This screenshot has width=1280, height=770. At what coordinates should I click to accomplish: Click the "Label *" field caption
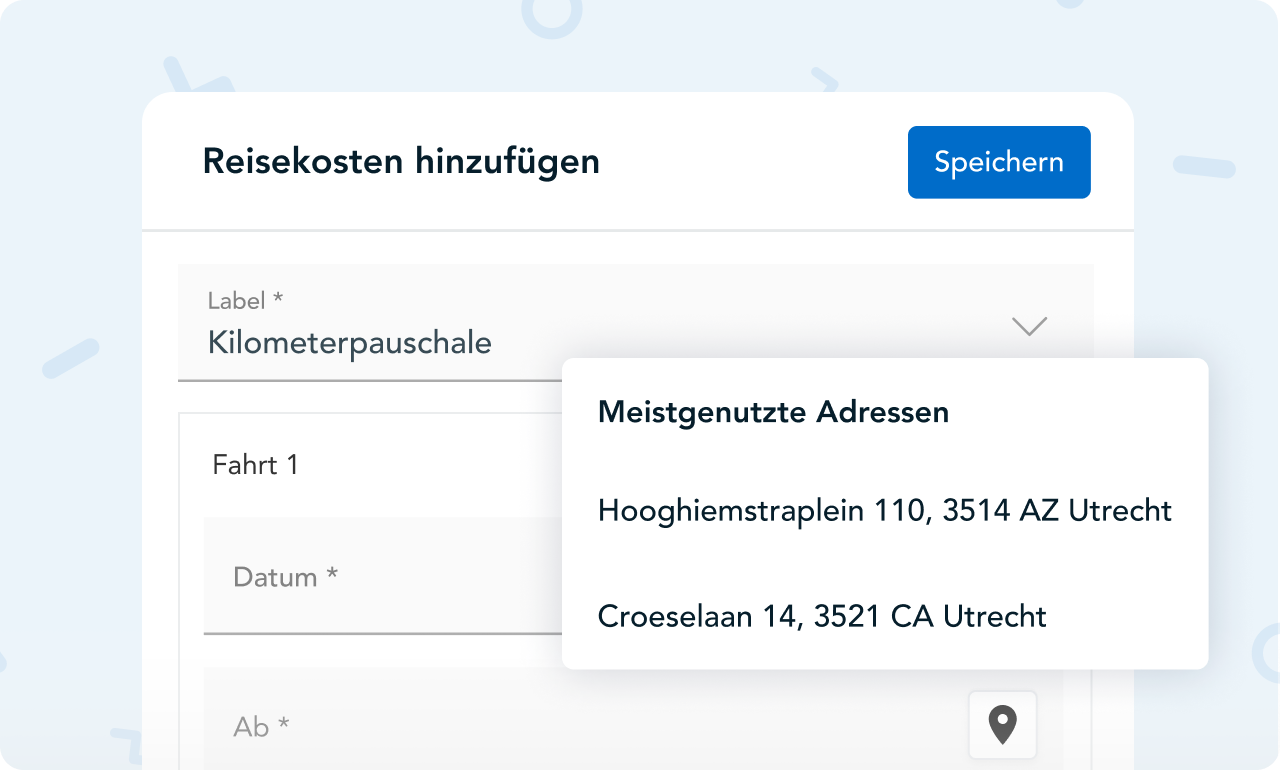pyautogui.click(x=245, y=300)
